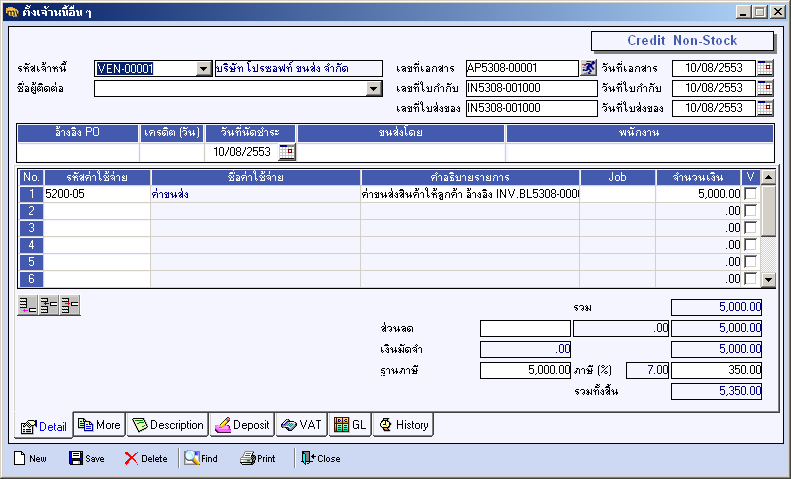Toggle V checkbox on row 6

[x=750, y=278]
